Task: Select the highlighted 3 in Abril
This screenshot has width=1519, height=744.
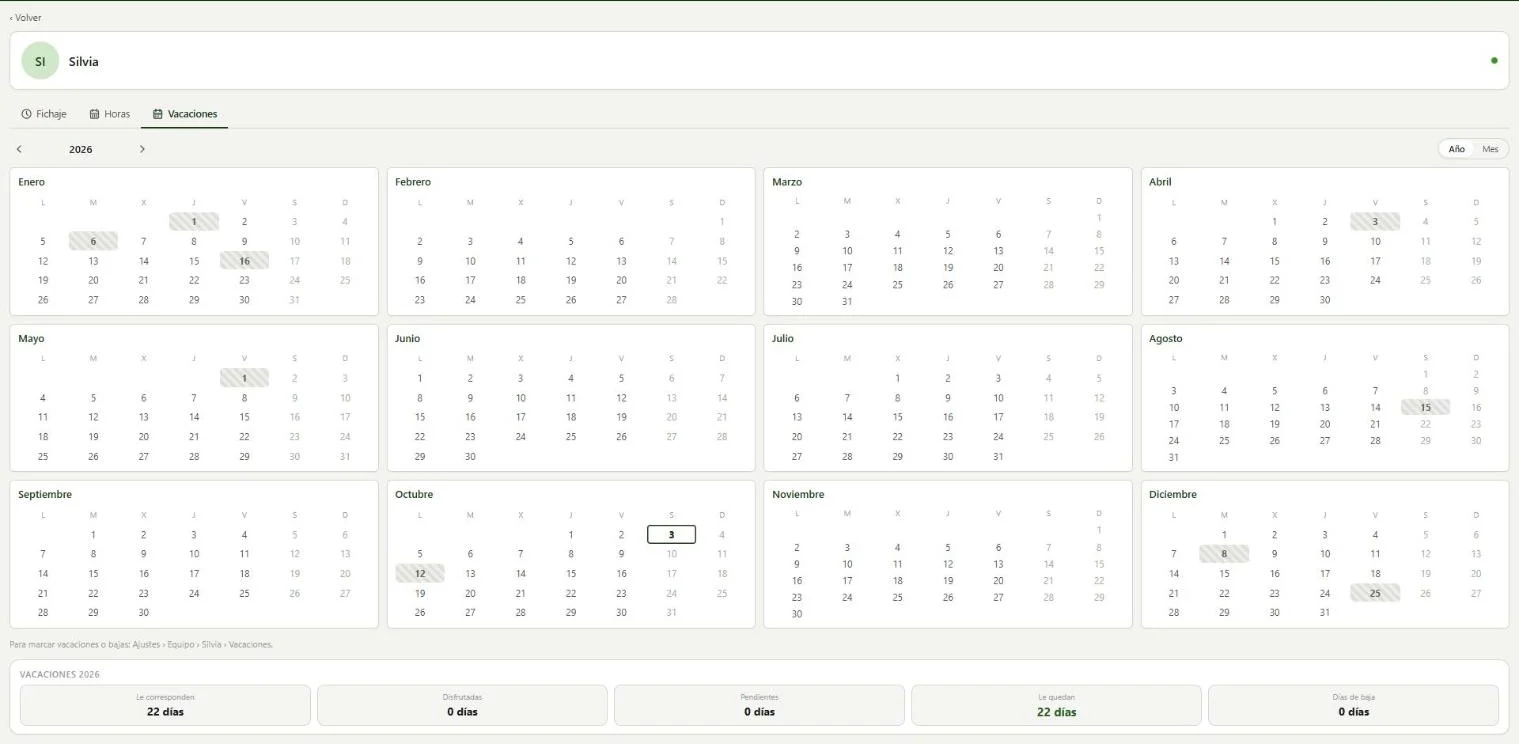Action: [x=1375, y=222]
